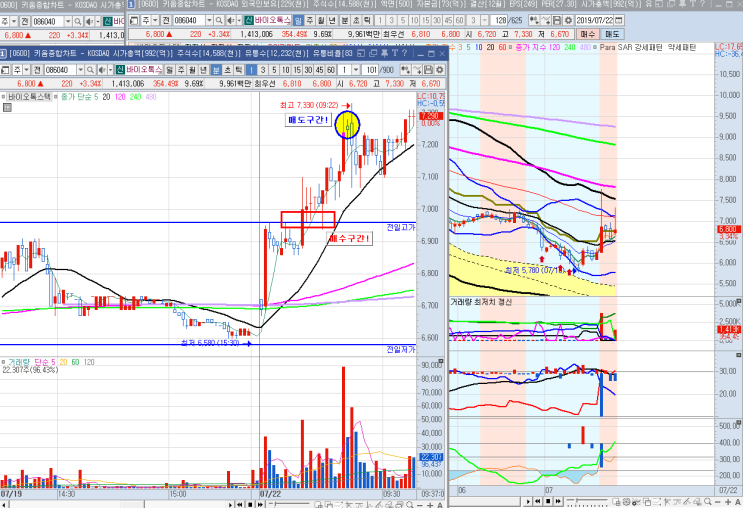Click 매수 buy button in back chart window
Viewport: 743px width, 508px height.
click(588, 34)
